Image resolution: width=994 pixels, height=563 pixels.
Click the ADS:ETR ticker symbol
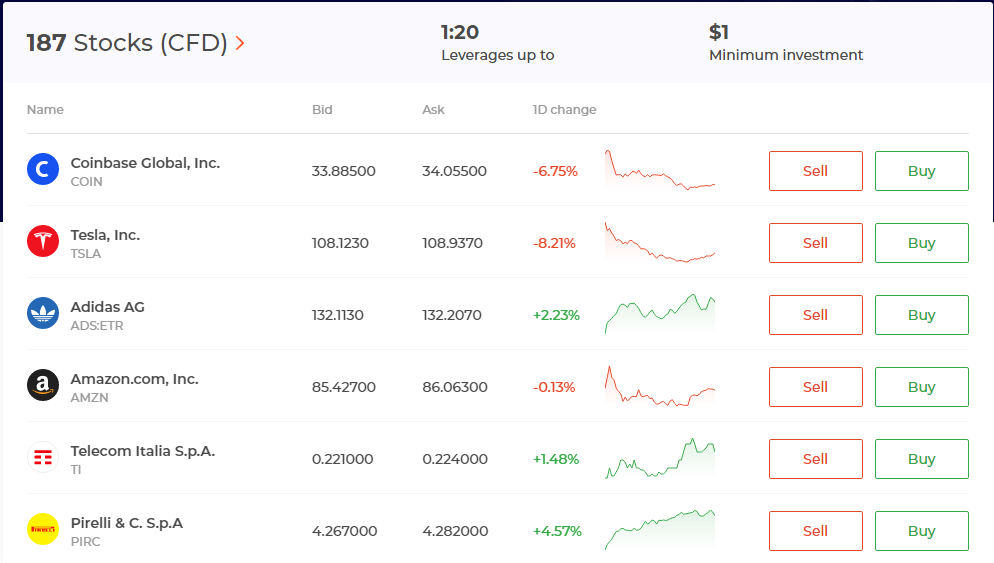pyautogui.click(x=97, y=326)
